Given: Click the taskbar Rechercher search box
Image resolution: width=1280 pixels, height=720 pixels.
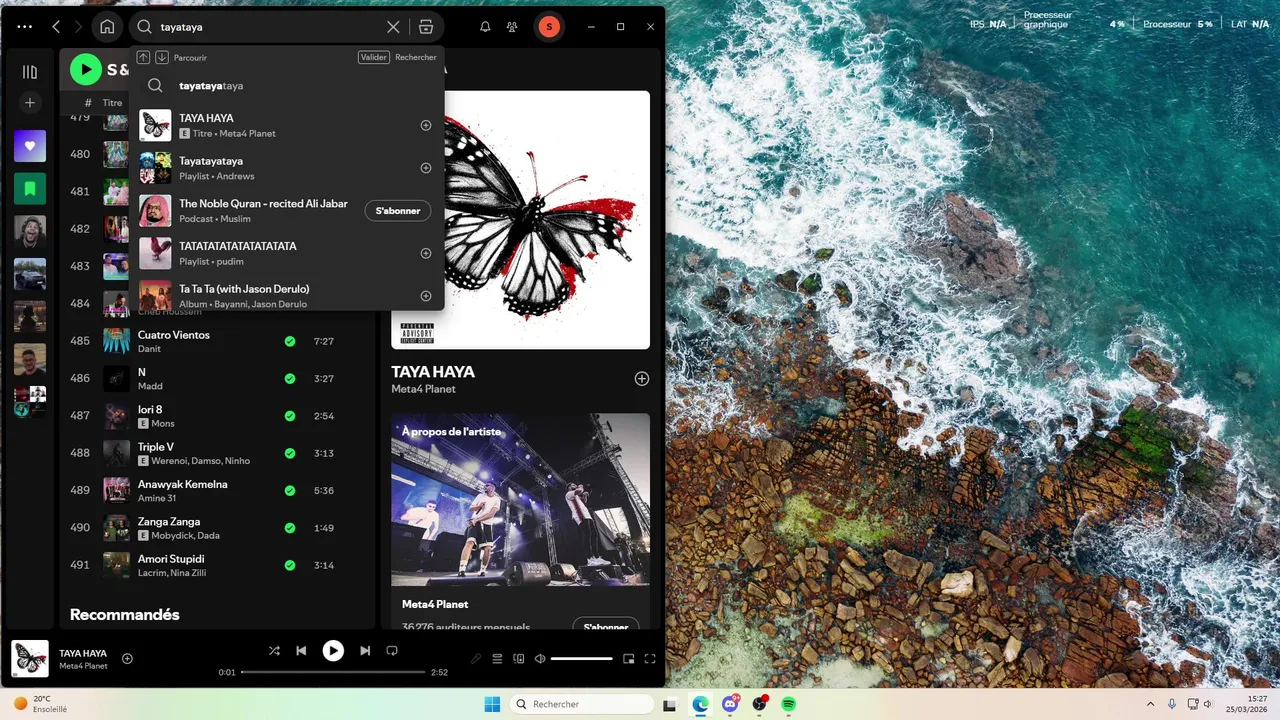Looking at the screenshot, I should click(580, 704).
